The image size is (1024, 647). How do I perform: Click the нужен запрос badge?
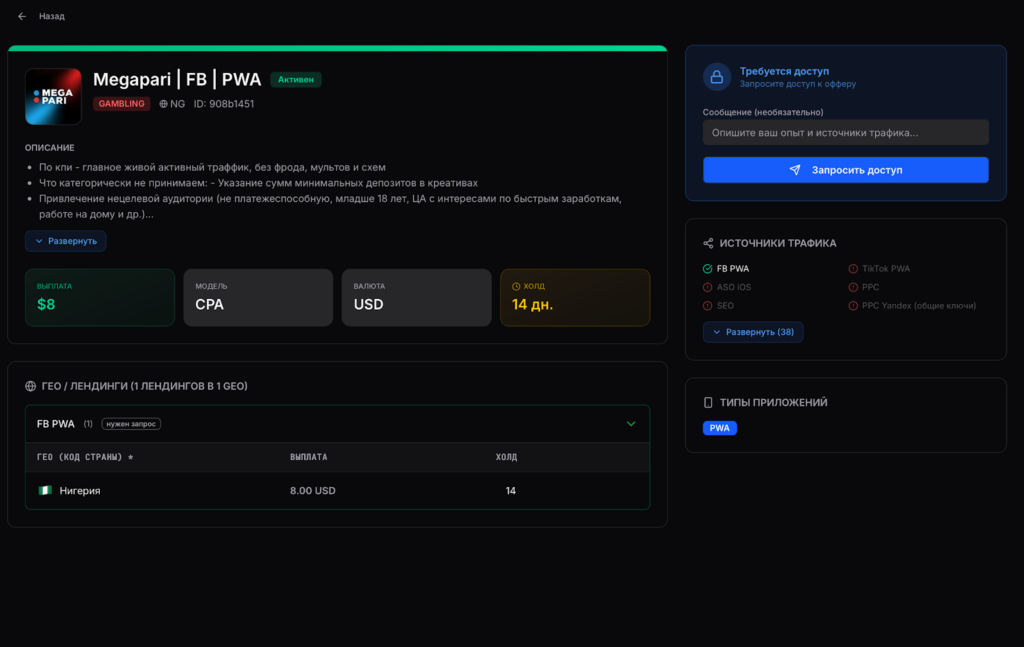[x=131, y=424]
